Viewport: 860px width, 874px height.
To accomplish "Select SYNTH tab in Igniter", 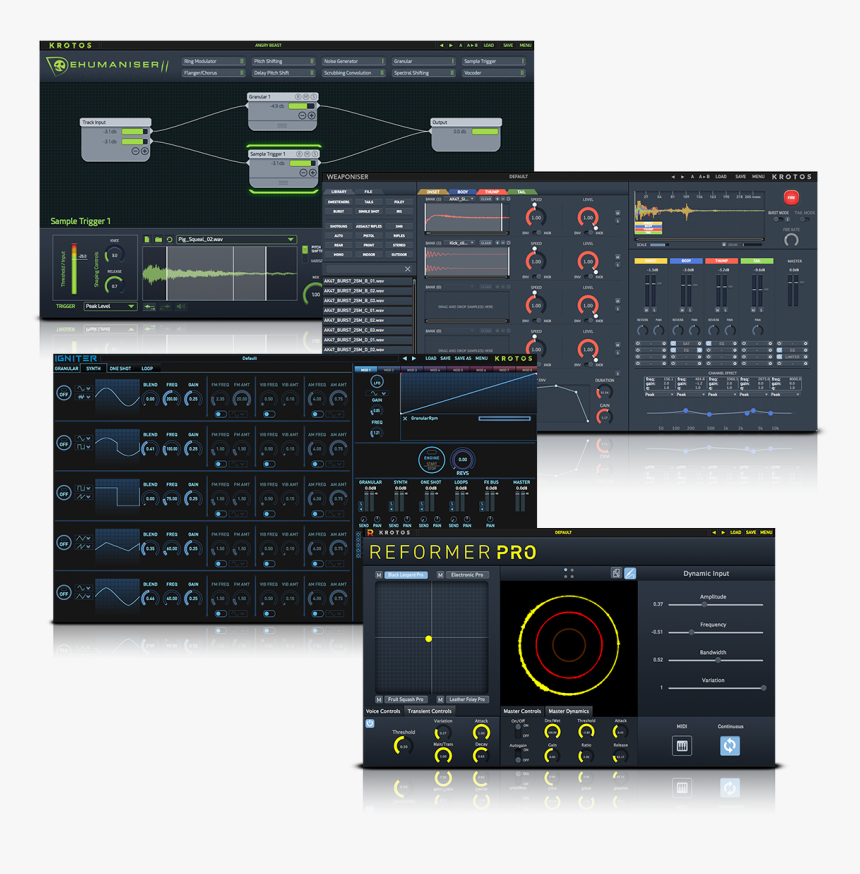I will [93, 368].
